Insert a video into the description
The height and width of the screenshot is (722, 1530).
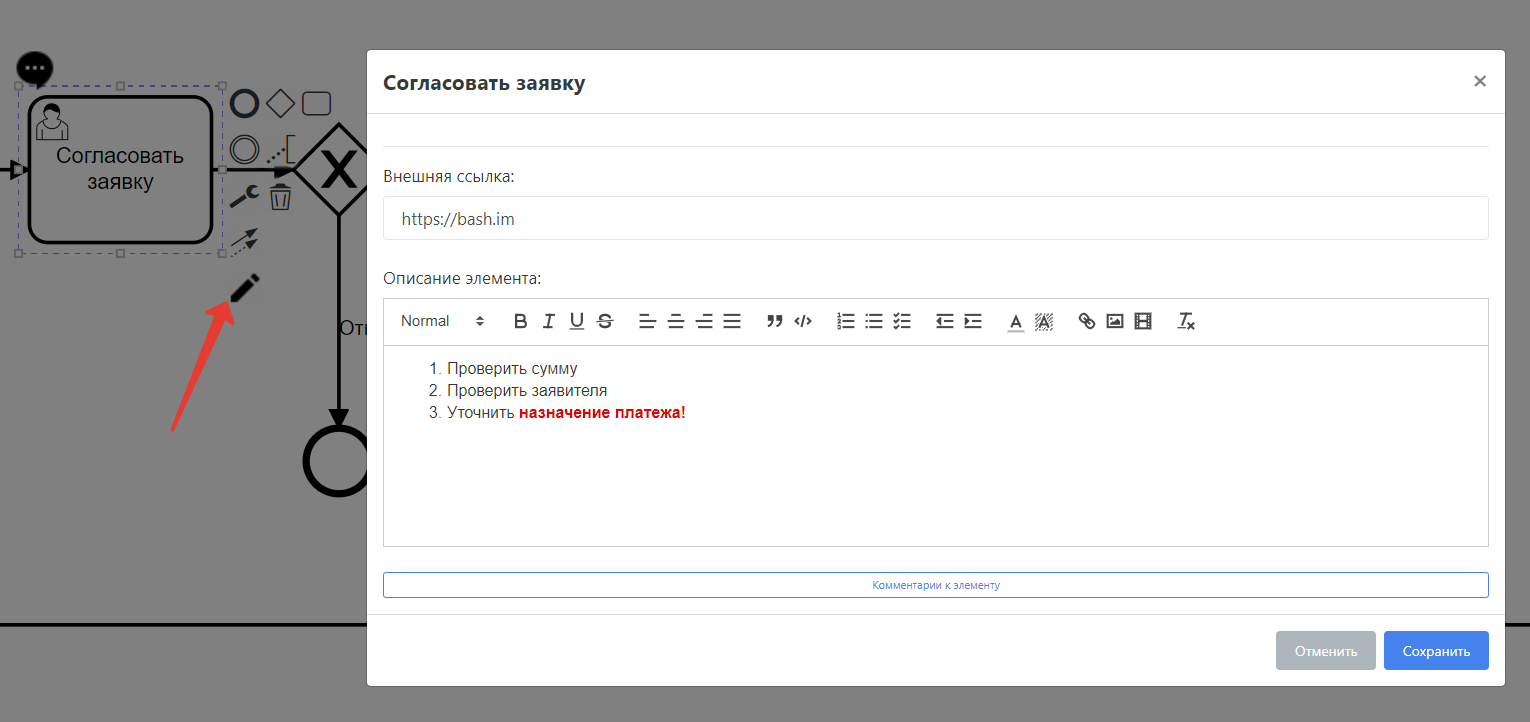(1143, 321)
